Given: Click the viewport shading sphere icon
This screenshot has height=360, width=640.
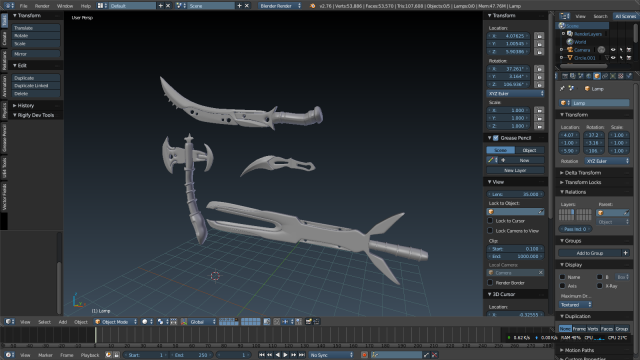Looking at the screenshot, I should click(147, 322).
